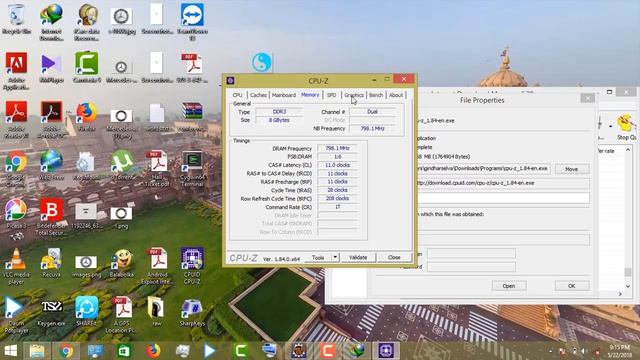Open the WinRAR archive desktop icon

192,116
